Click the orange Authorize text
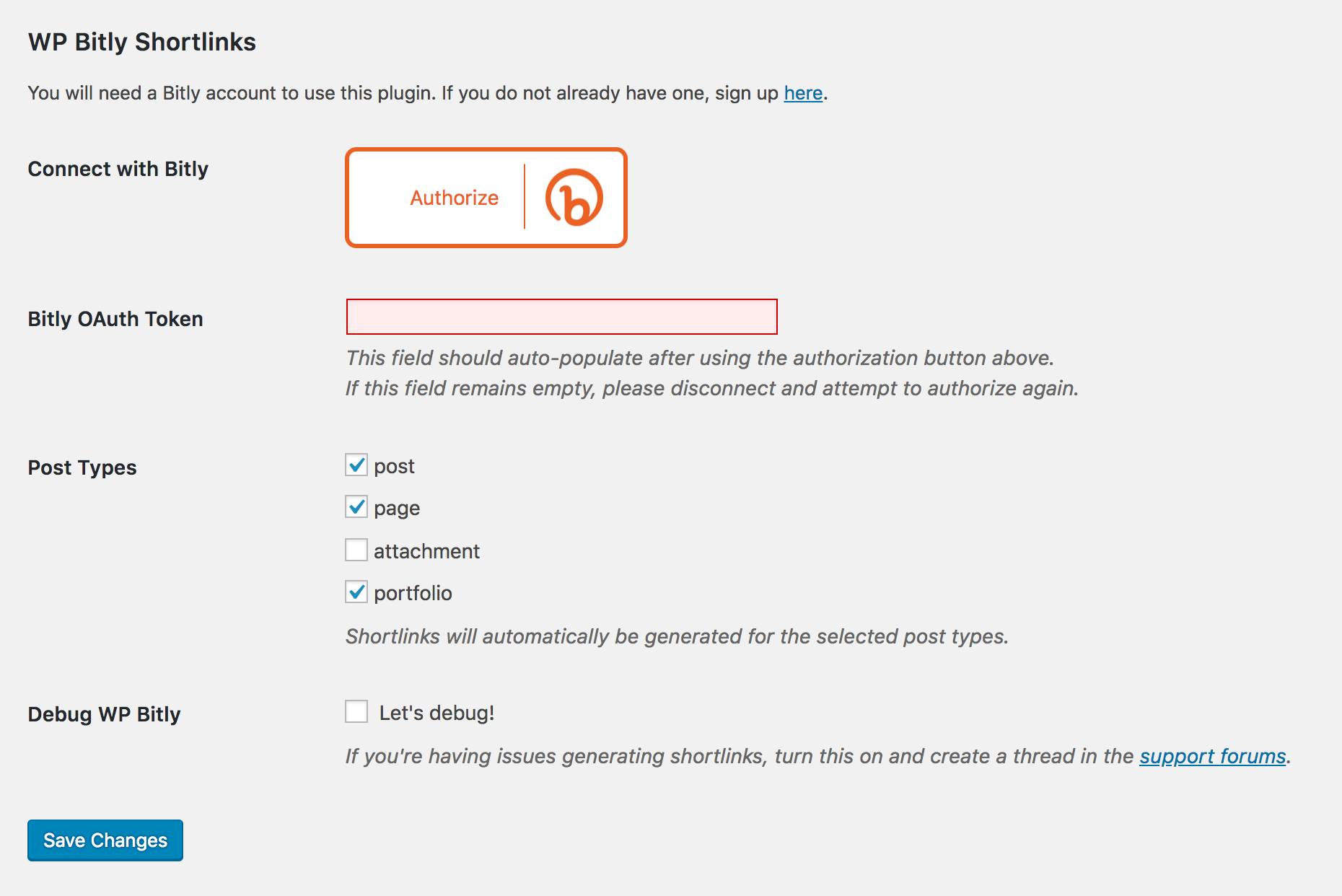Viewport: 1342px width, 896px height. [x=454, y=198]
